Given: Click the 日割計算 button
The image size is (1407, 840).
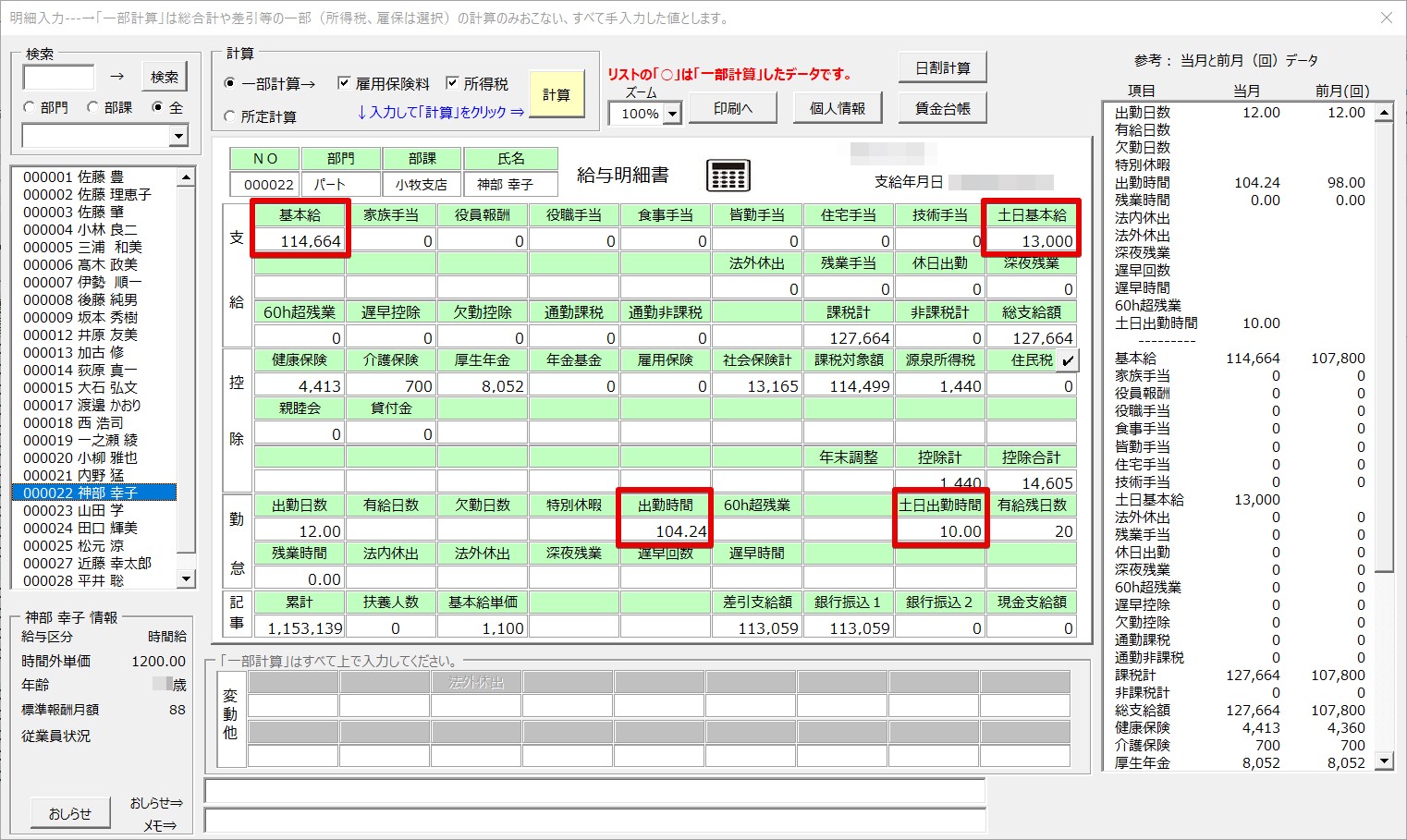Looking at the screenshot, I should pyautogui.click(x=942, y=67).
